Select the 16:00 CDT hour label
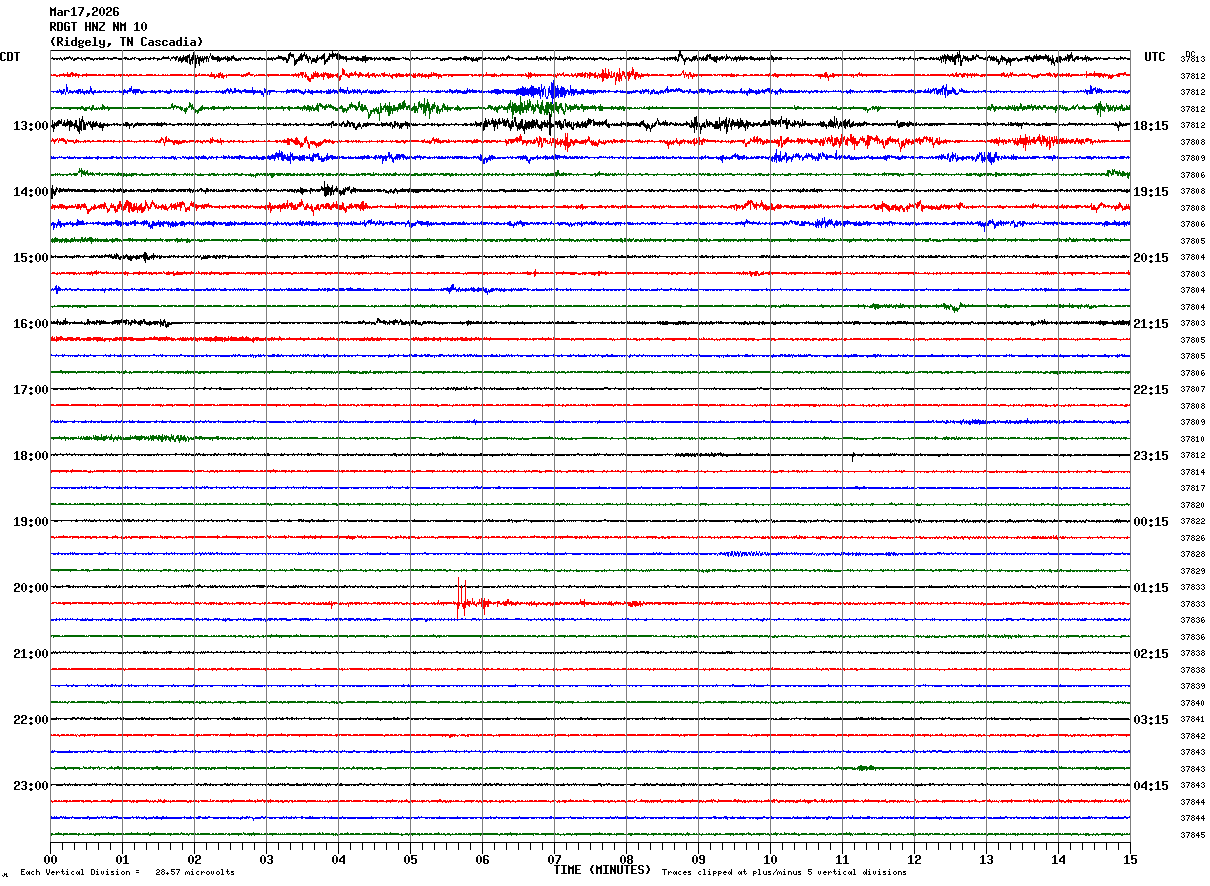This screenshot has width=1210, height=886. click(x=31, y=324)
